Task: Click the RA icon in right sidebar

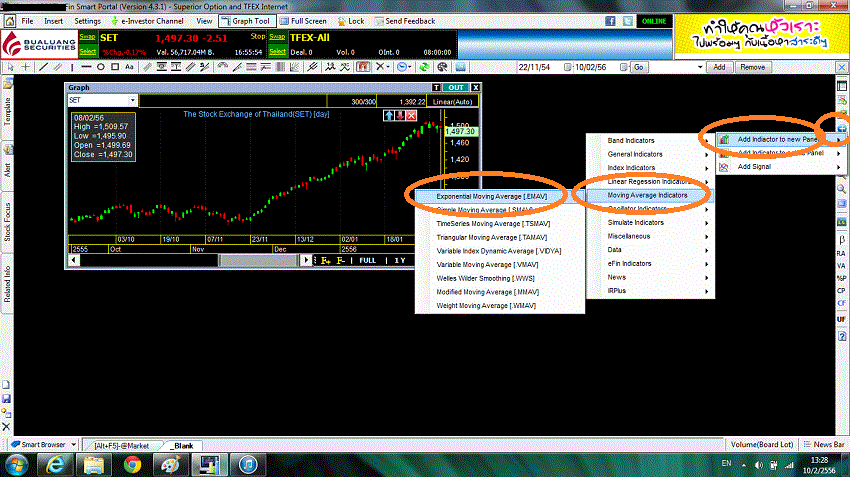Action: click(x=841, y=253)
